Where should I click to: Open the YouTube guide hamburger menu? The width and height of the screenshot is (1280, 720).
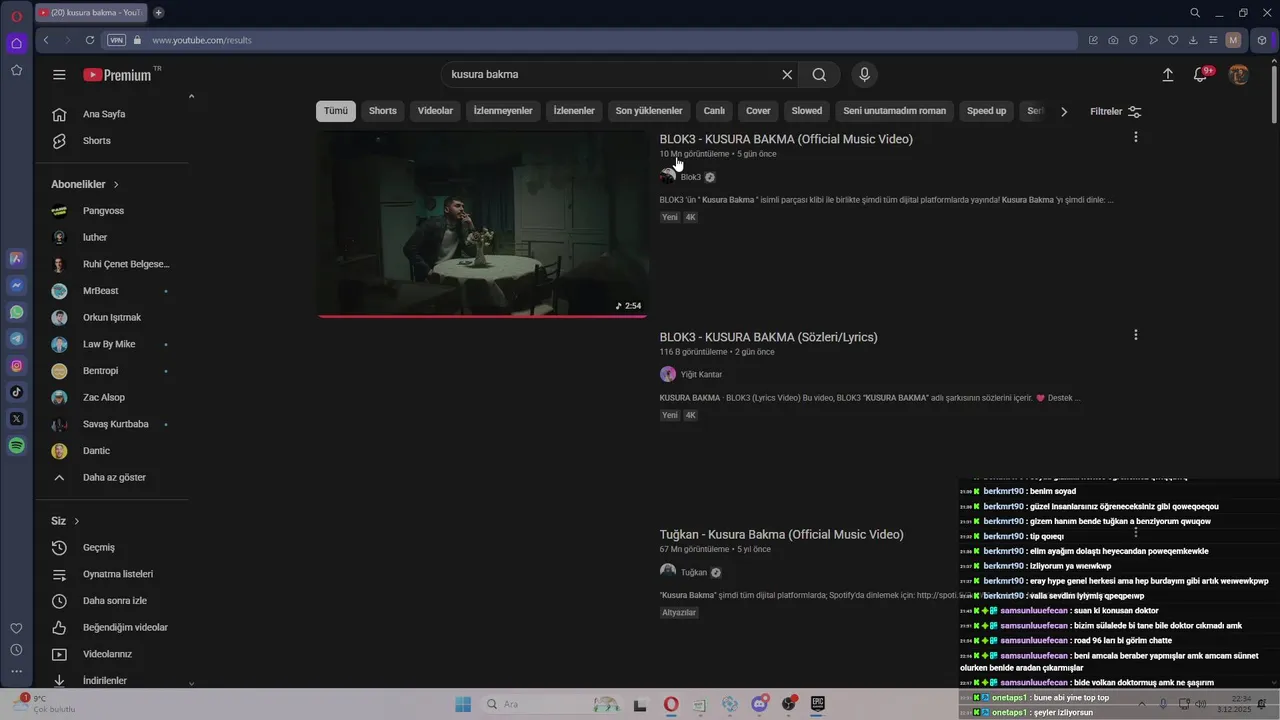[x=59, y=75]
